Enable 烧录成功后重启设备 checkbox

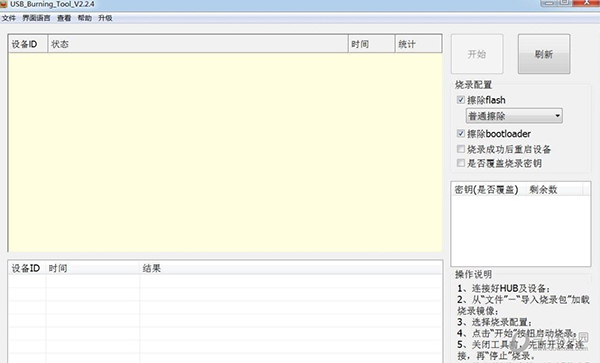coord(461,149)
